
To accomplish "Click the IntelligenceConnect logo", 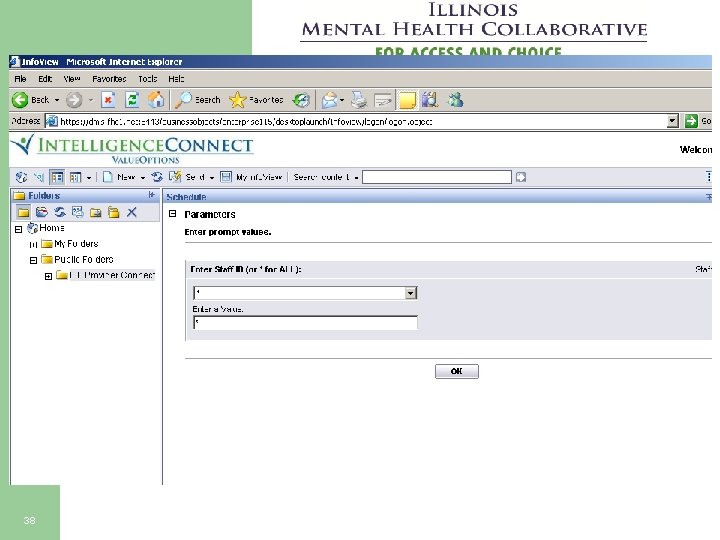I will click(132, 150).
